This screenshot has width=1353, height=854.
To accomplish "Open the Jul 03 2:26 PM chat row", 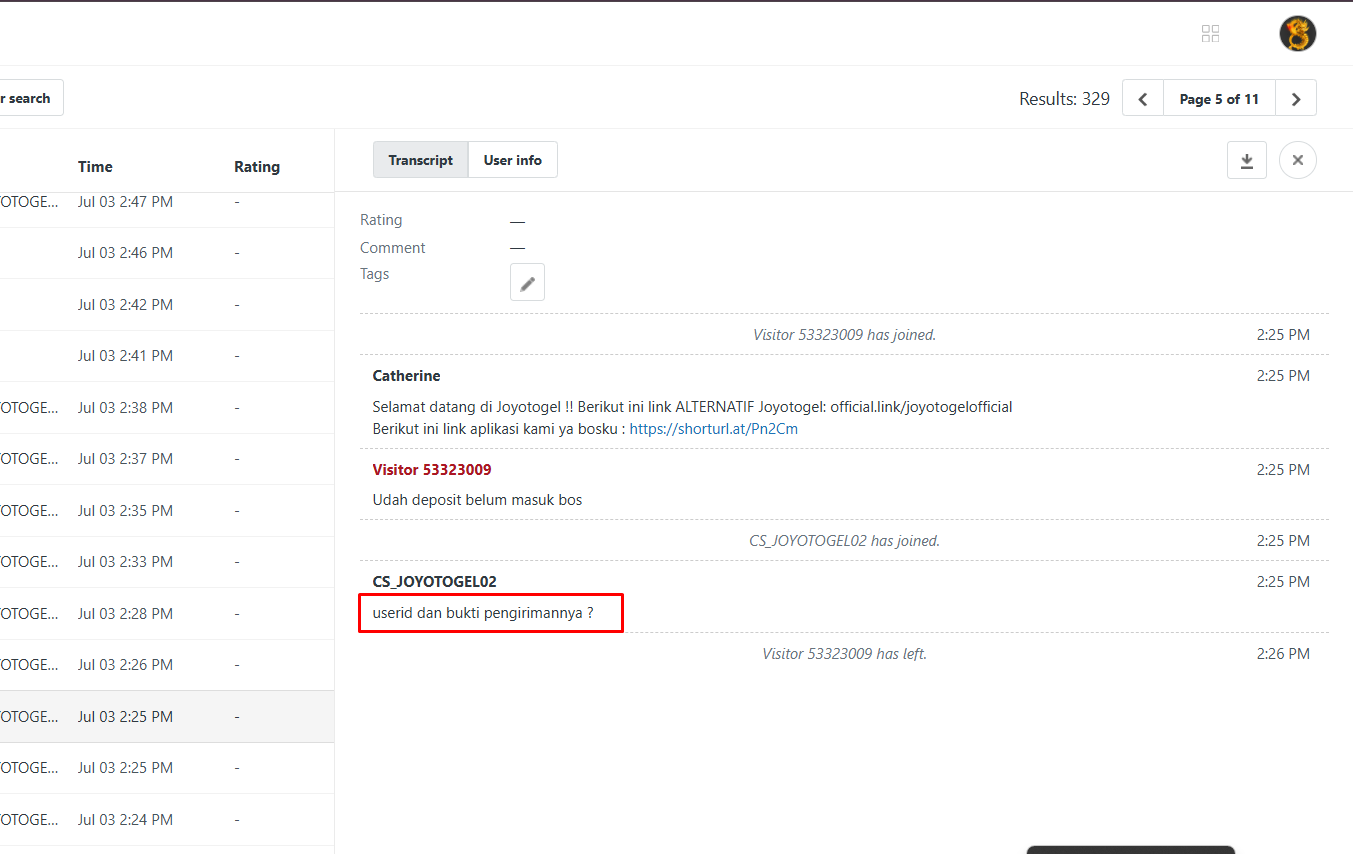I will 167,665.
